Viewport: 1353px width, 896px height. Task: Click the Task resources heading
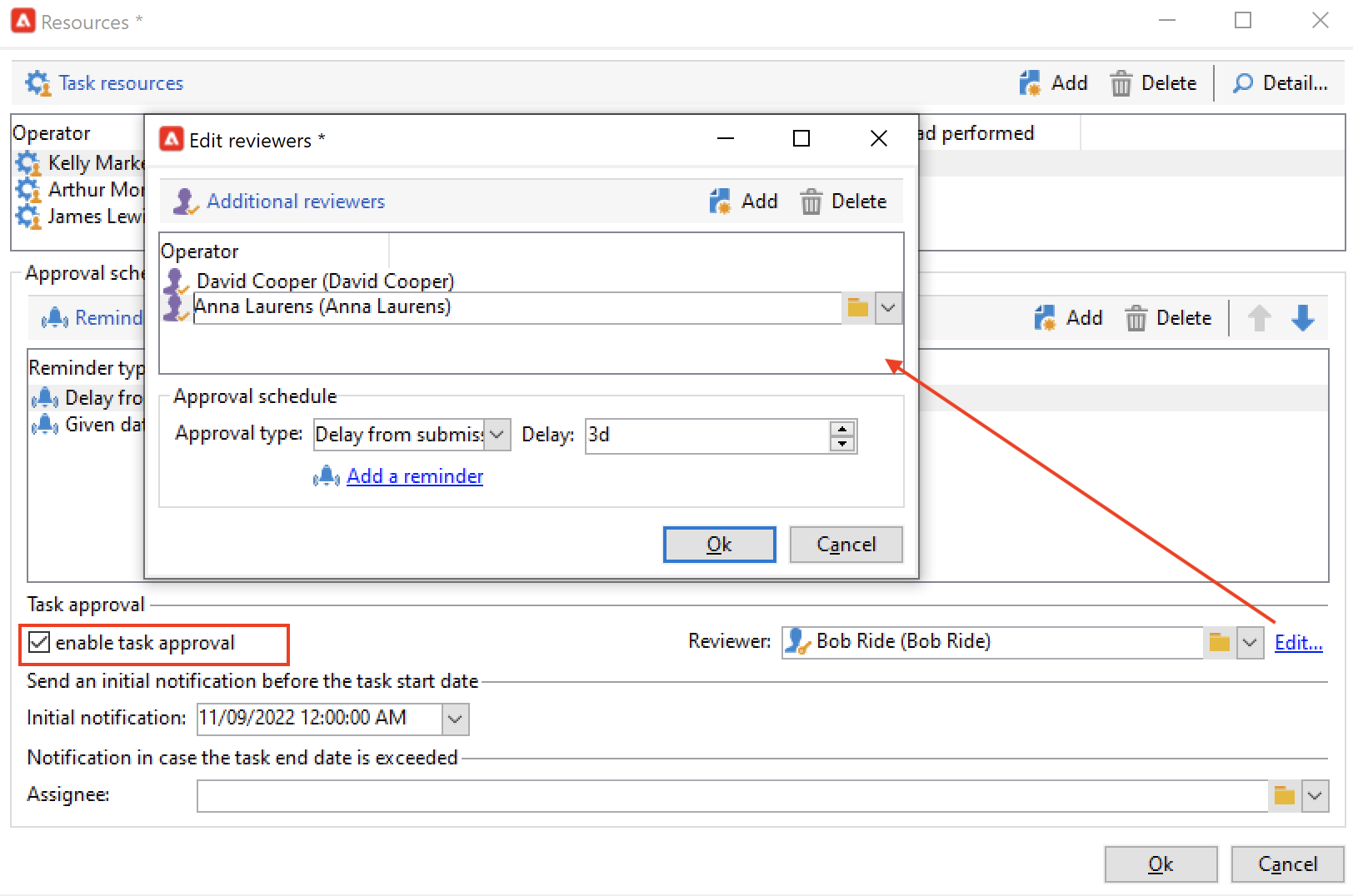[121, 83]
